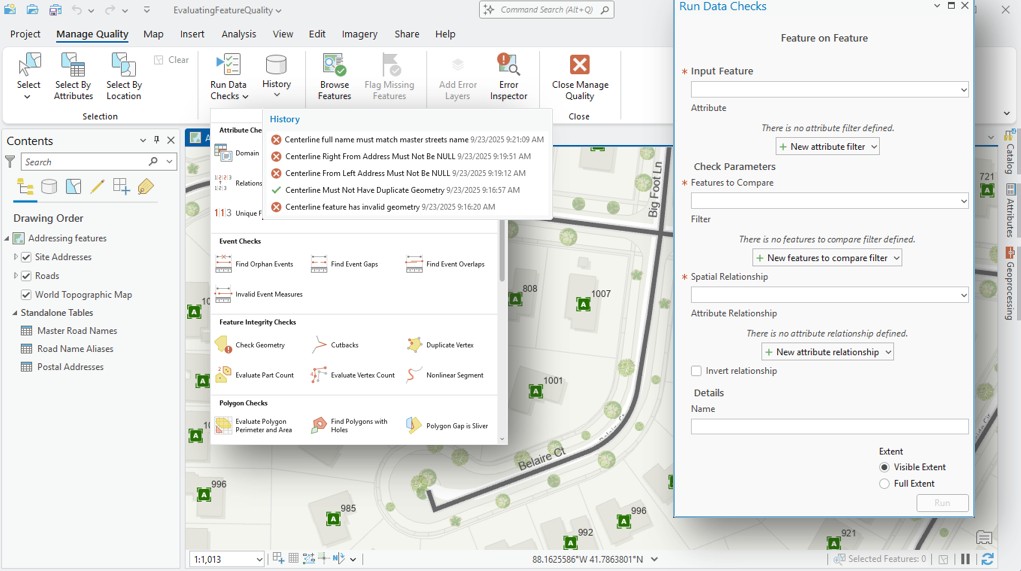The image size is (1021, 571).
Task: Open the Insert ribbon tab
Action: 192,34
